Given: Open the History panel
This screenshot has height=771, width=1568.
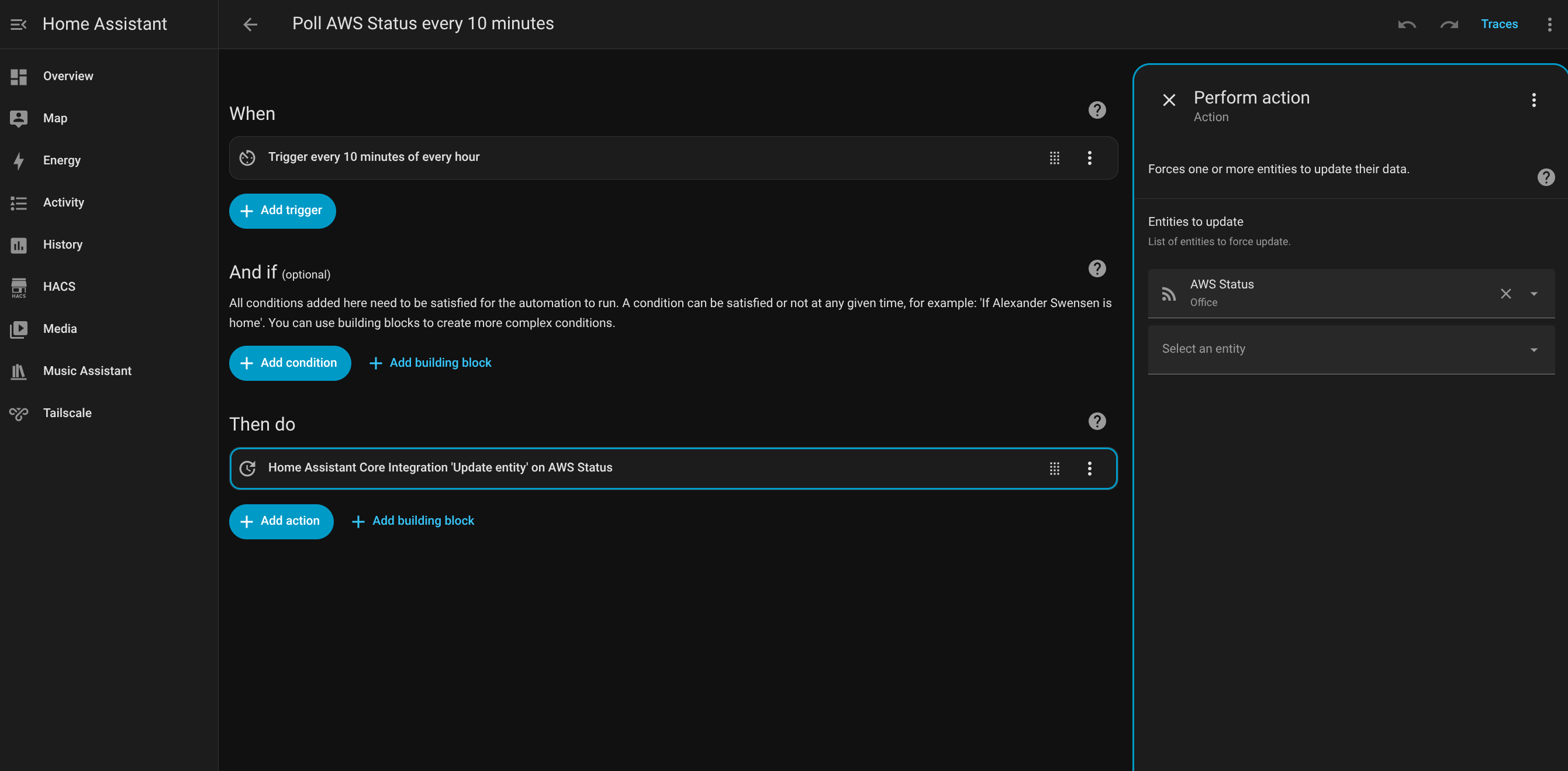Looking at the screenshot, I should tap(62, 244).
